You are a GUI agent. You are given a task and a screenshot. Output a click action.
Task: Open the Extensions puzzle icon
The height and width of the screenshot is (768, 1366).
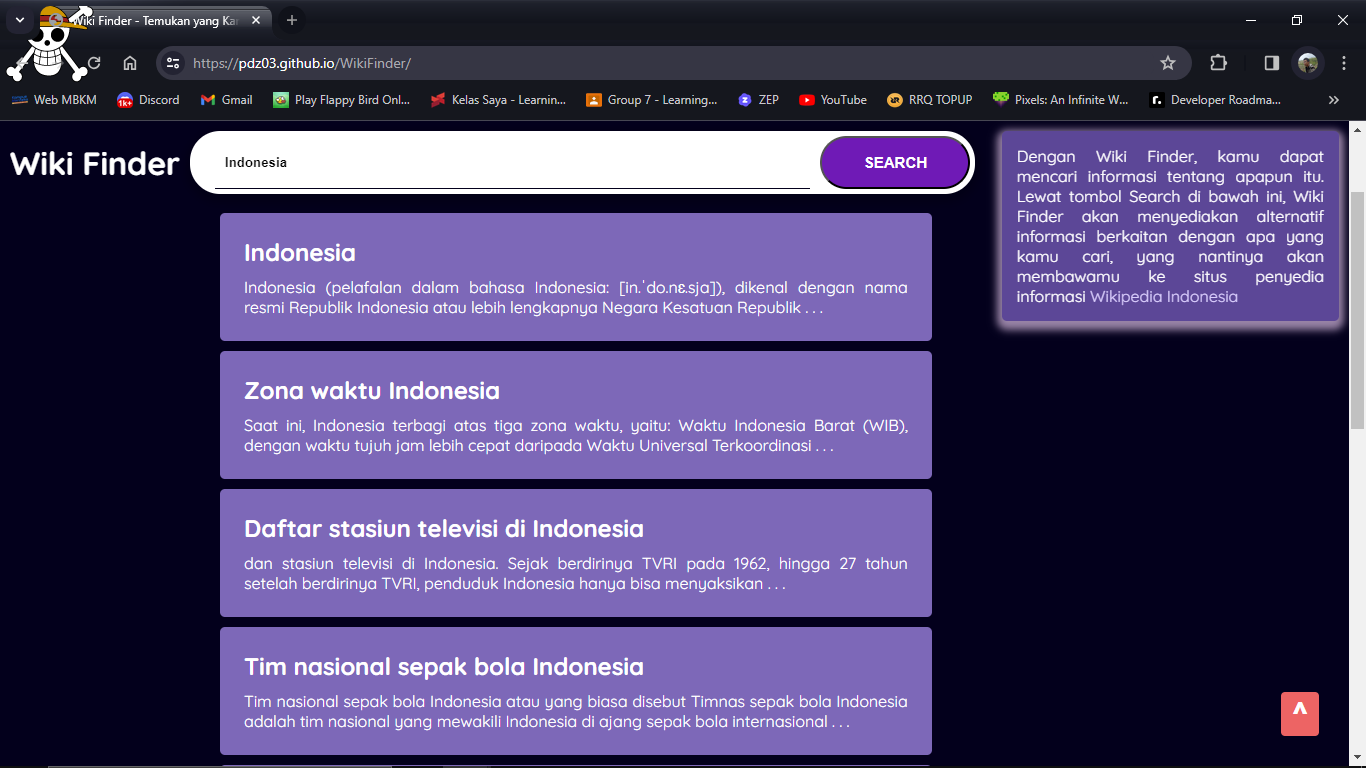(x=1218, y=63)
